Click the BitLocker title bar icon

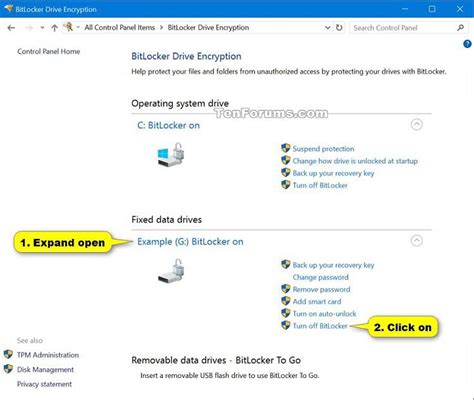pos(9,9)
